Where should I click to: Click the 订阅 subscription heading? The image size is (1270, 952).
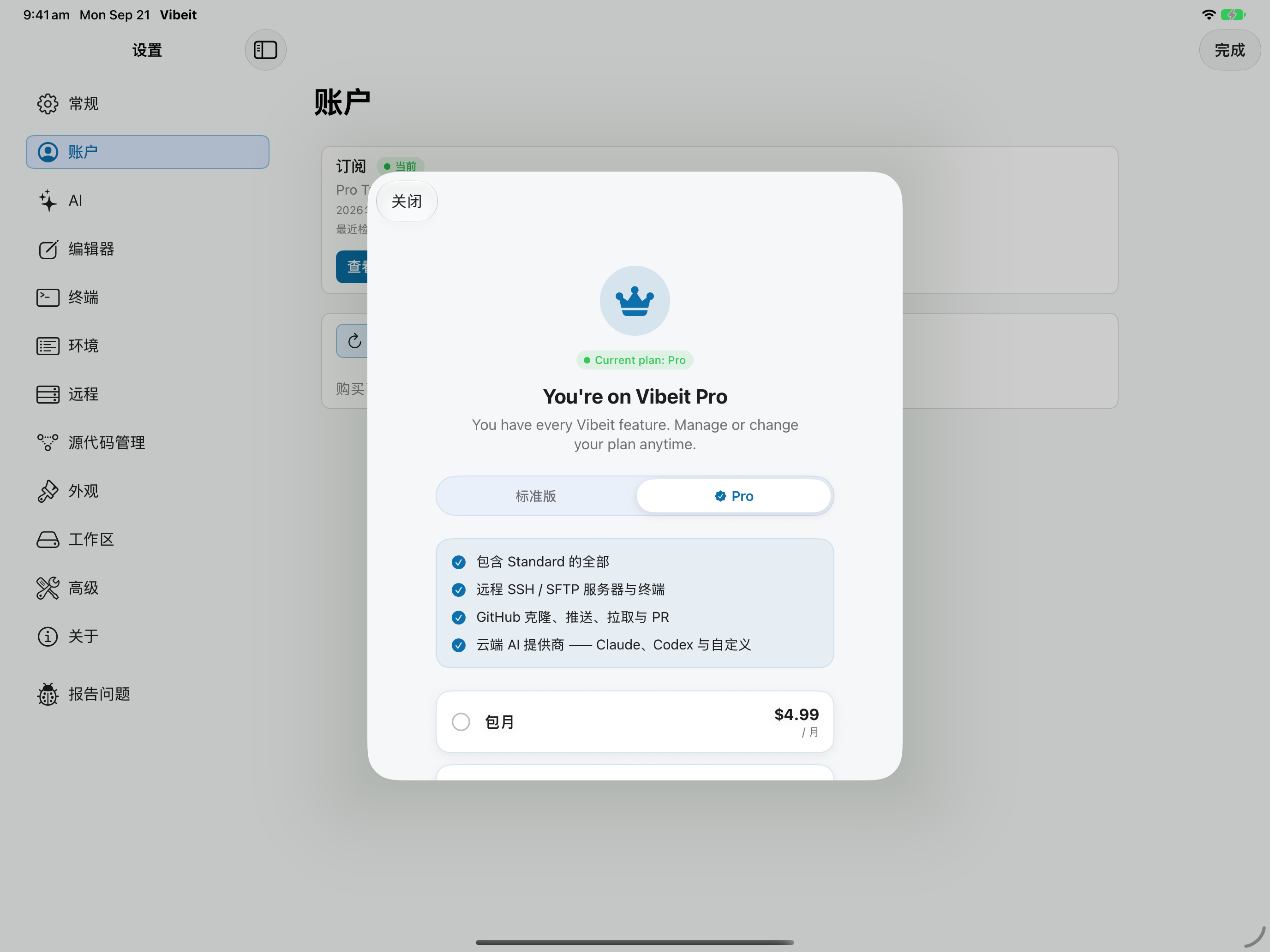coord(351,167)
